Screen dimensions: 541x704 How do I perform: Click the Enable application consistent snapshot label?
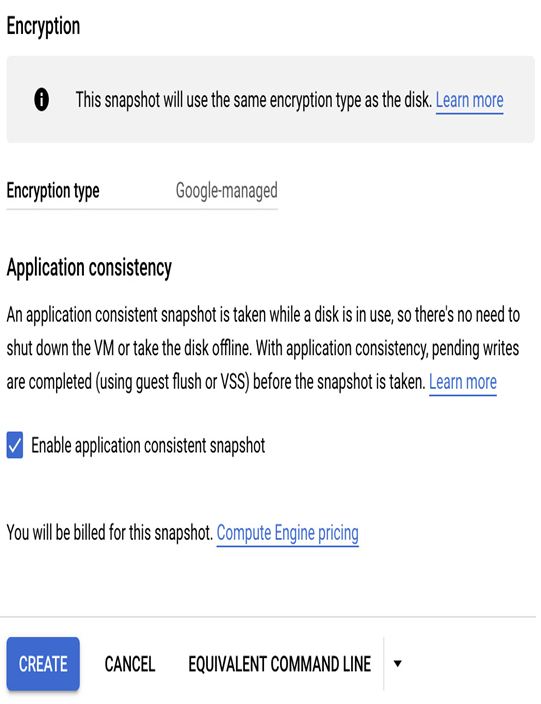[x=148, y=445]
